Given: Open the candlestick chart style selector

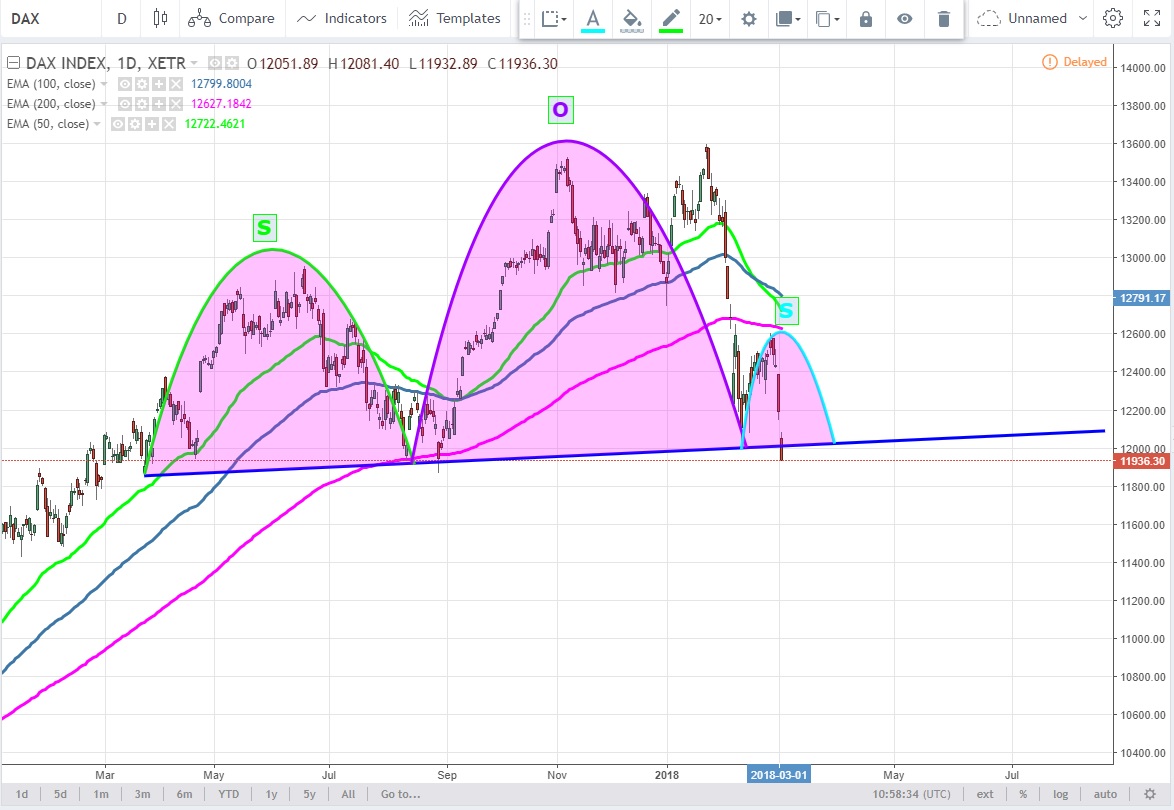Looking at the screenshot, I should point(160,18).
